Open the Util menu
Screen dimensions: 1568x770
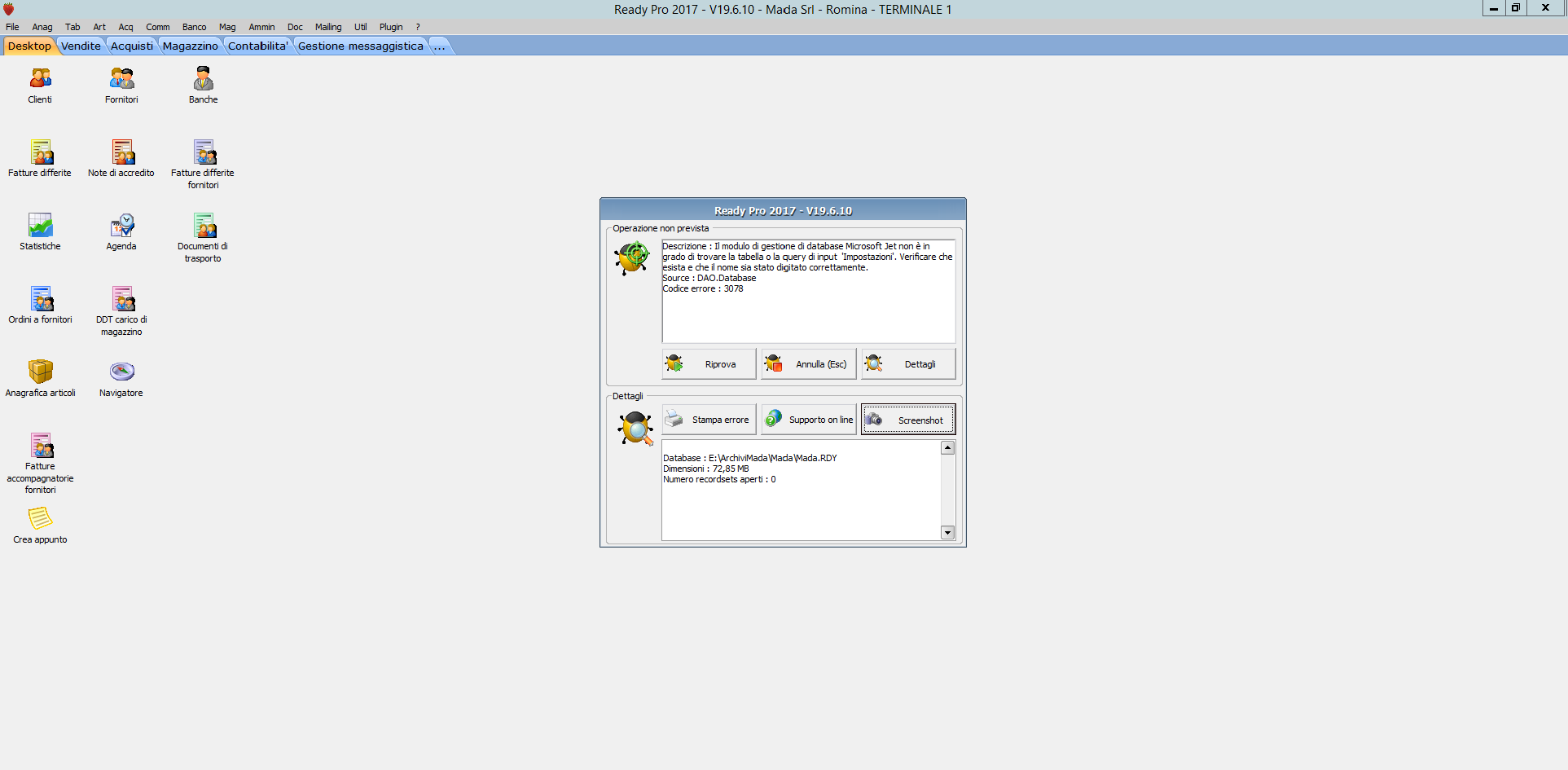360,27
